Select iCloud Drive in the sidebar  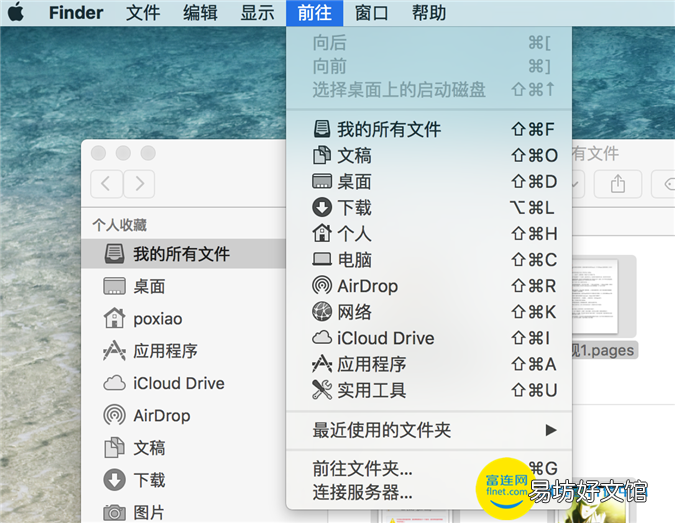coord(184,383)
